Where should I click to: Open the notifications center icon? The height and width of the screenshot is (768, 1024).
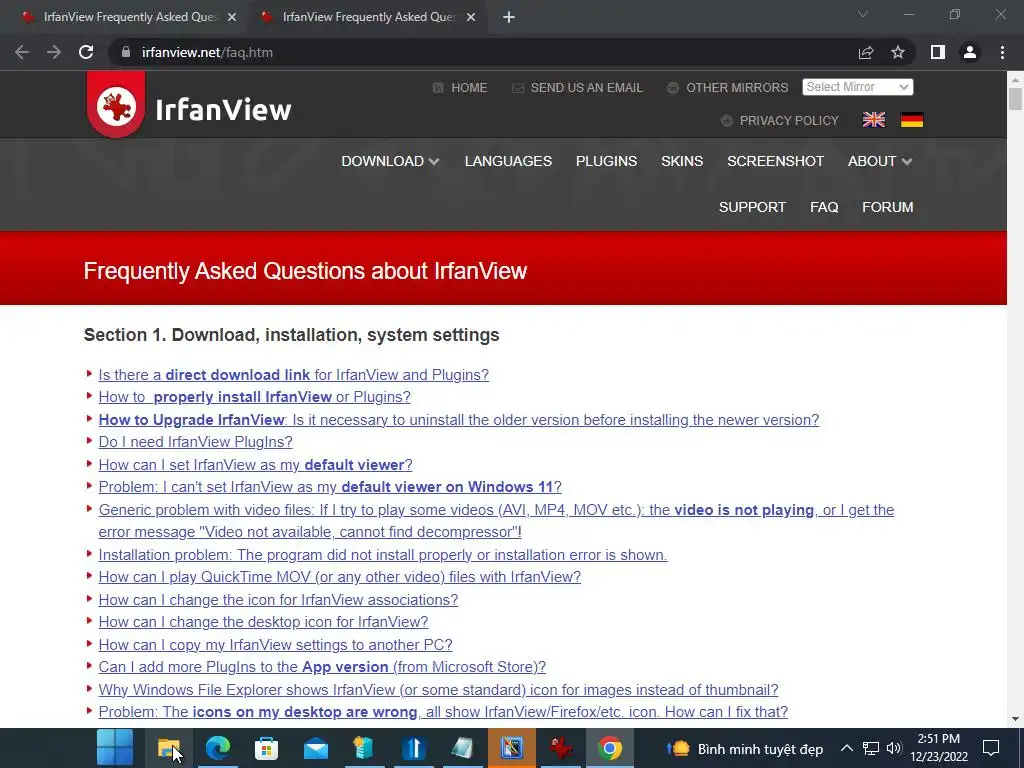click(991, 748)
